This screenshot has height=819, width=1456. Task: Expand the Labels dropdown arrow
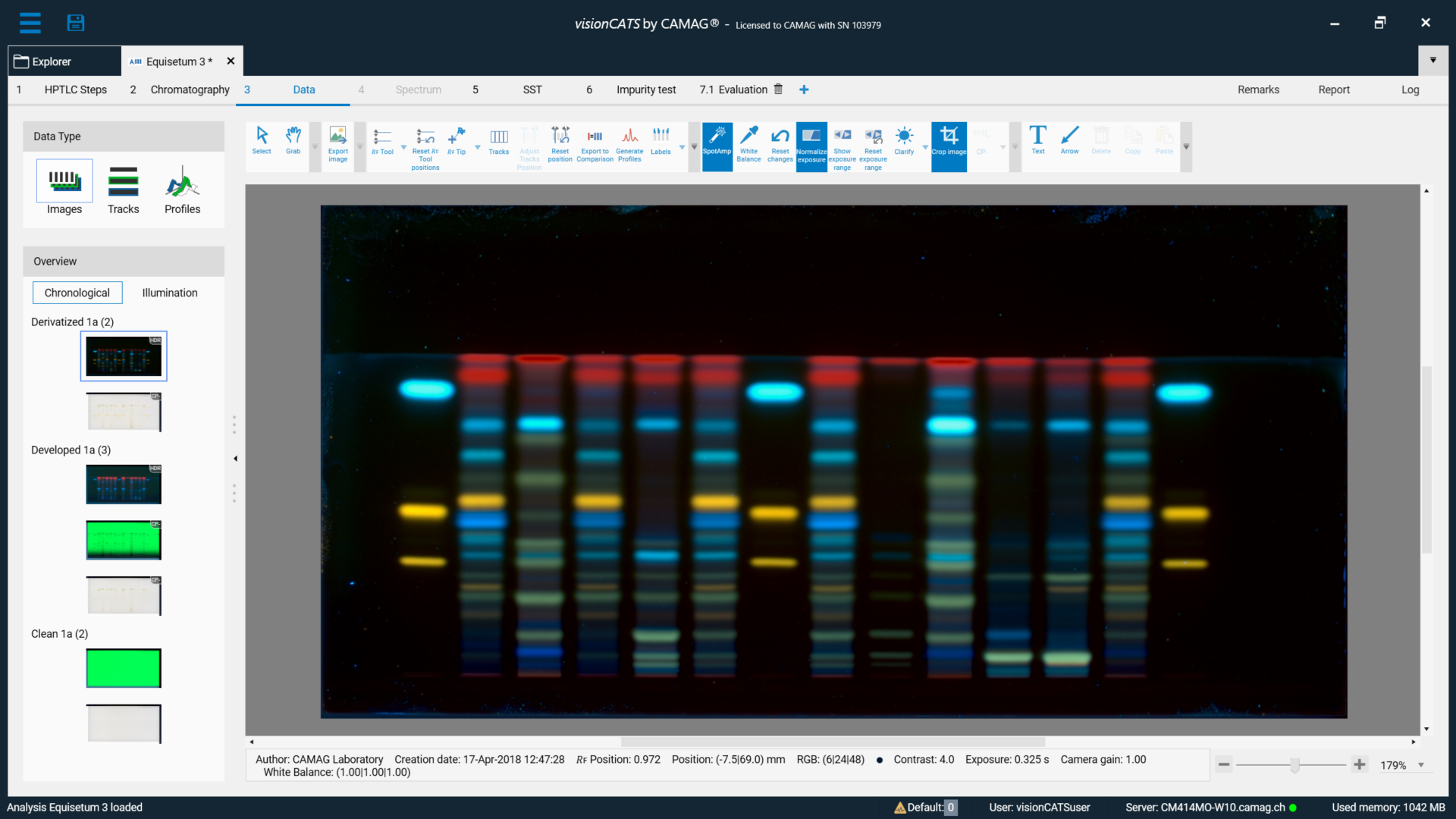(682, 147)
